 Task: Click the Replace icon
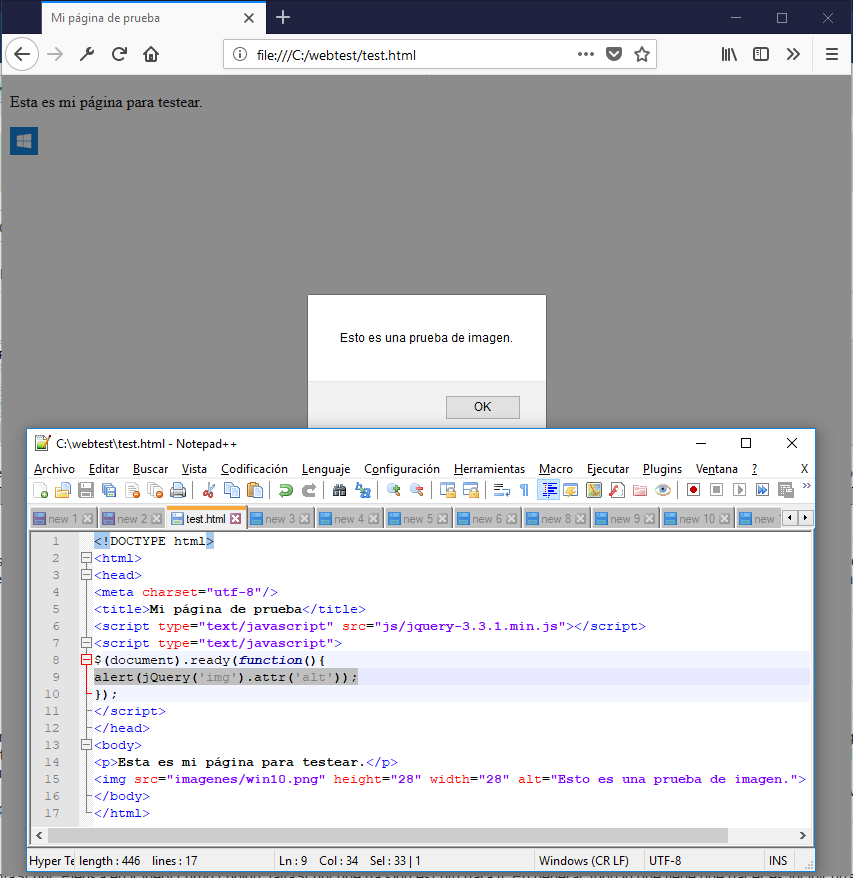pyautogui.click(x=362, y=491)
